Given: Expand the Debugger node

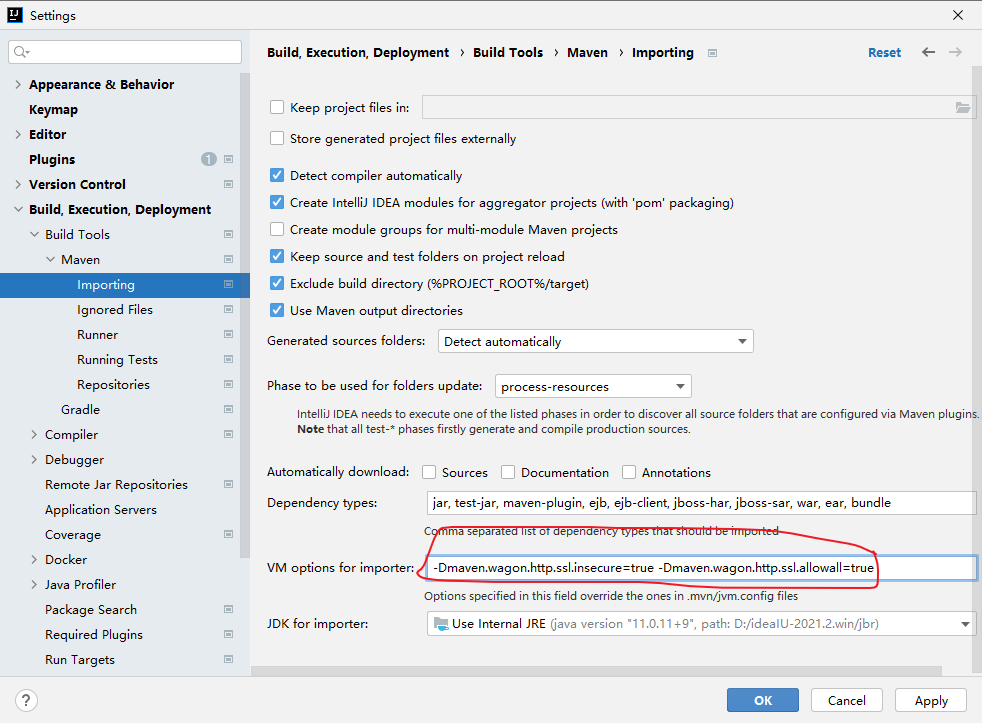Looking at the screenshot, I should click(34, 459).
